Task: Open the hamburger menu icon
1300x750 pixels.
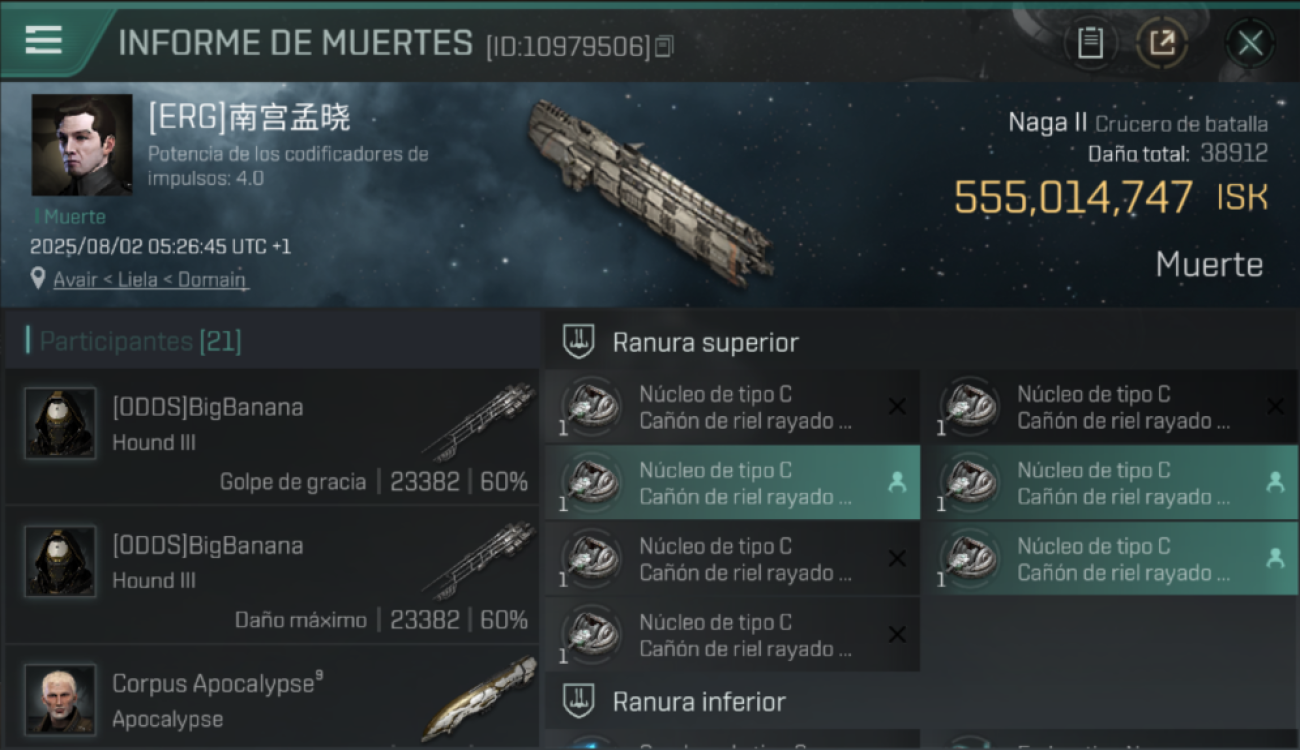Action: point(44,40)
